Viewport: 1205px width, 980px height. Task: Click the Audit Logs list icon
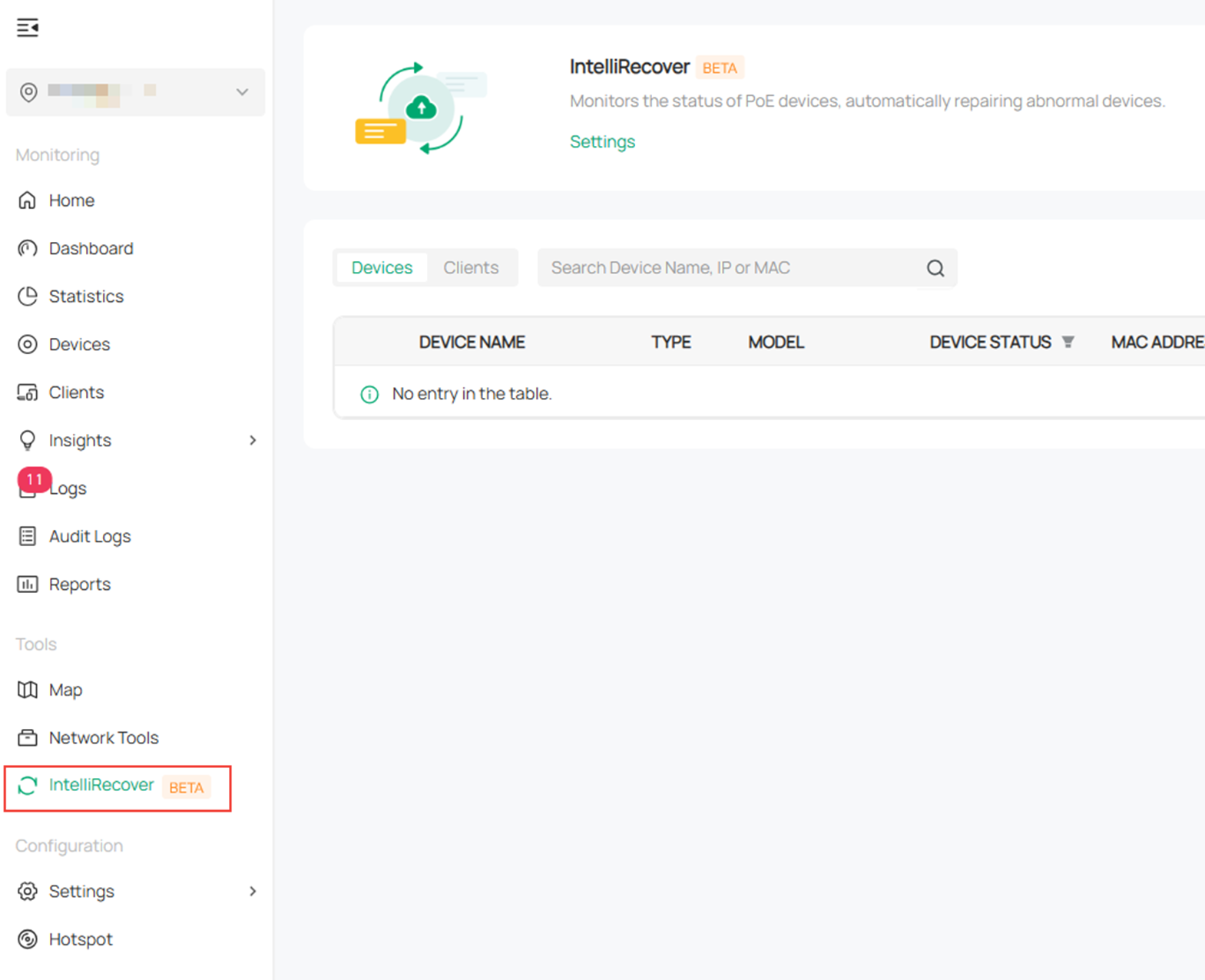(28, 536)
